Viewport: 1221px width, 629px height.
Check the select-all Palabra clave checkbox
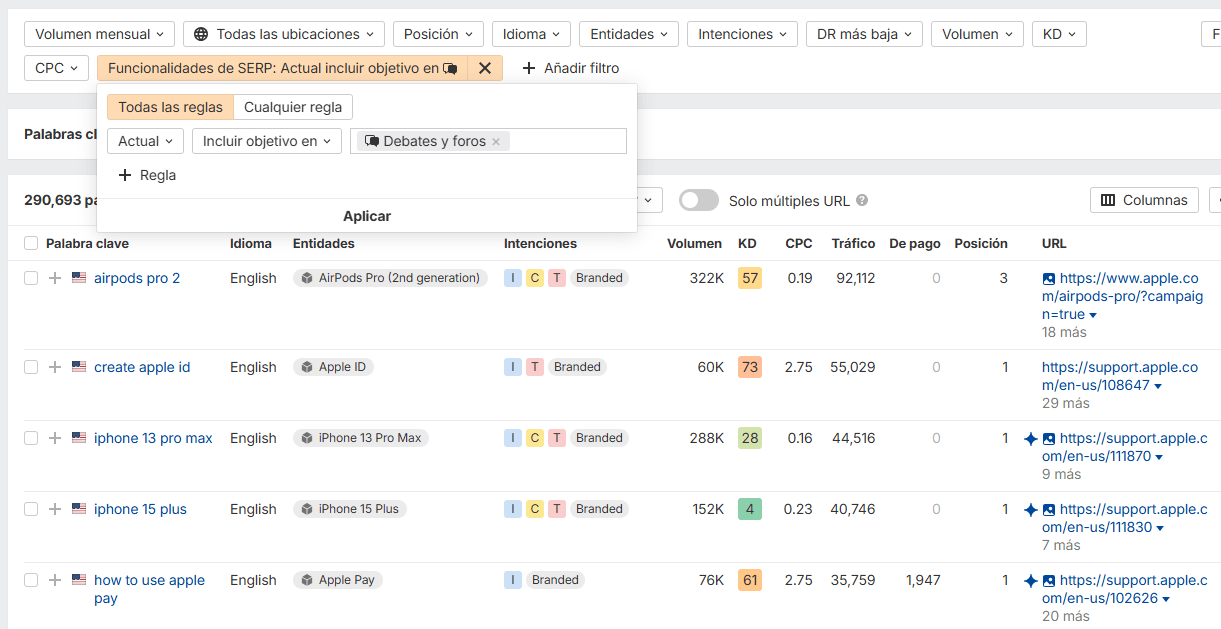(x=31, y=243)
